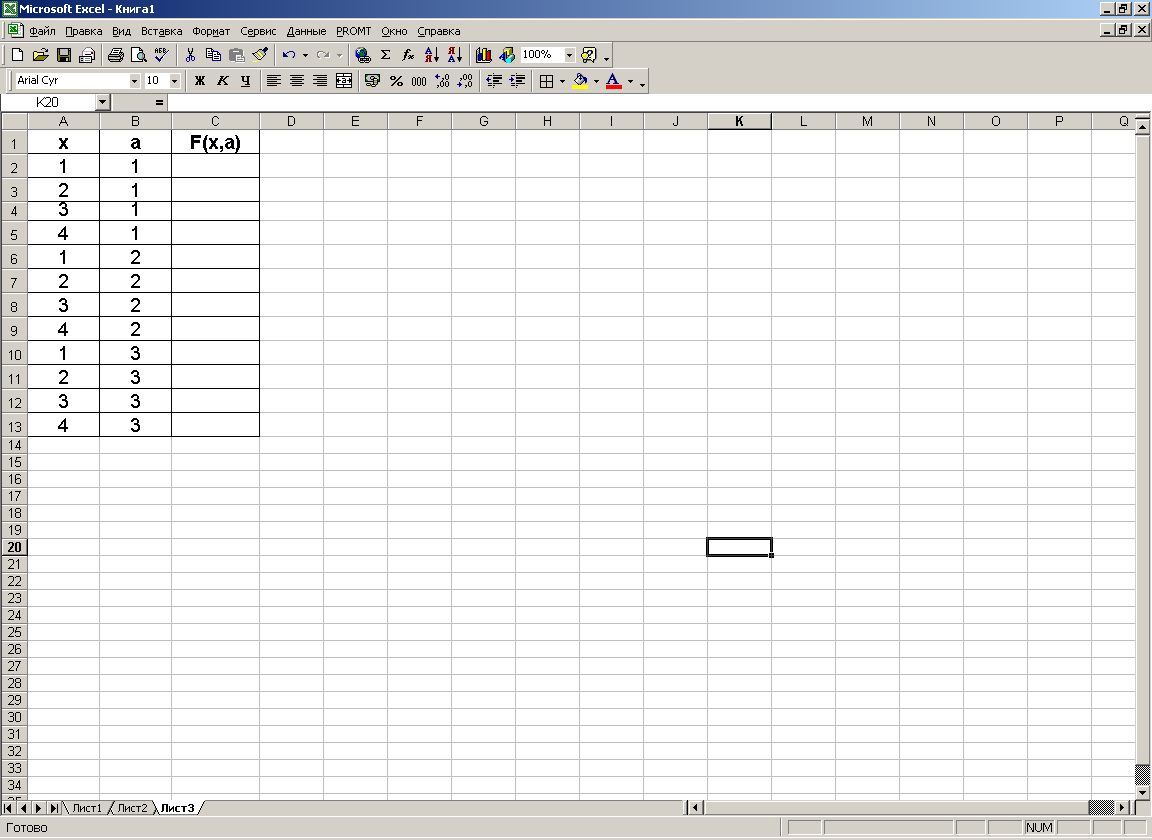This screenshot has height=840, width=1152.
Task: Open the Drawing toolbar icon
Action: [x=507, y=55]
